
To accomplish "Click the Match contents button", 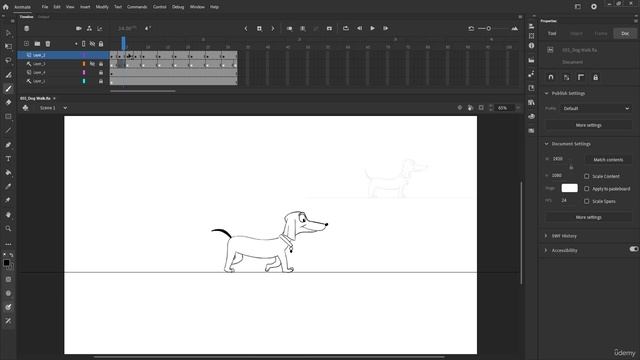I will 608,160.
